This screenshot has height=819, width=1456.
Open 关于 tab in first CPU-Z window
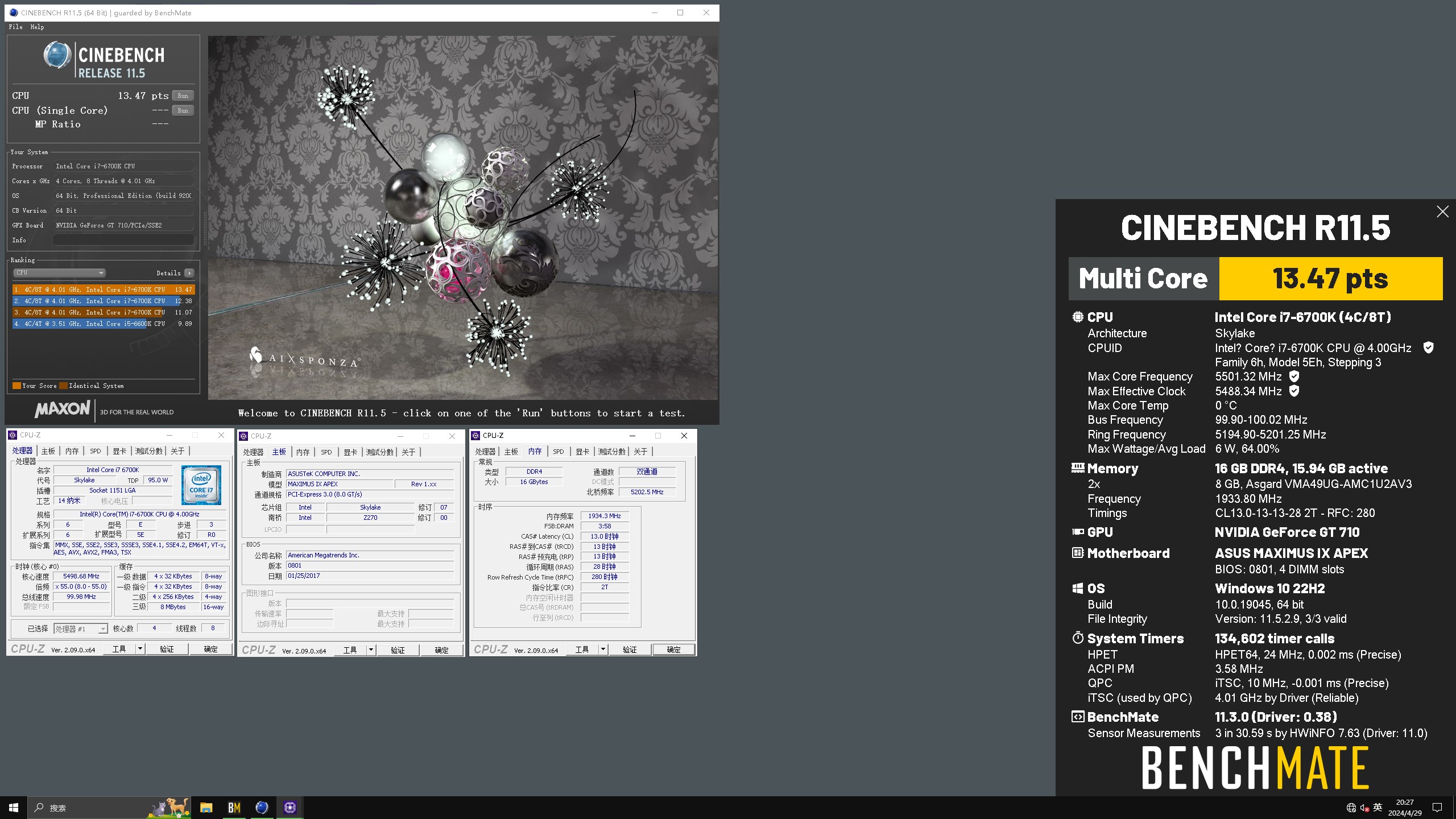pyautogui.click(x=177, y=451)
